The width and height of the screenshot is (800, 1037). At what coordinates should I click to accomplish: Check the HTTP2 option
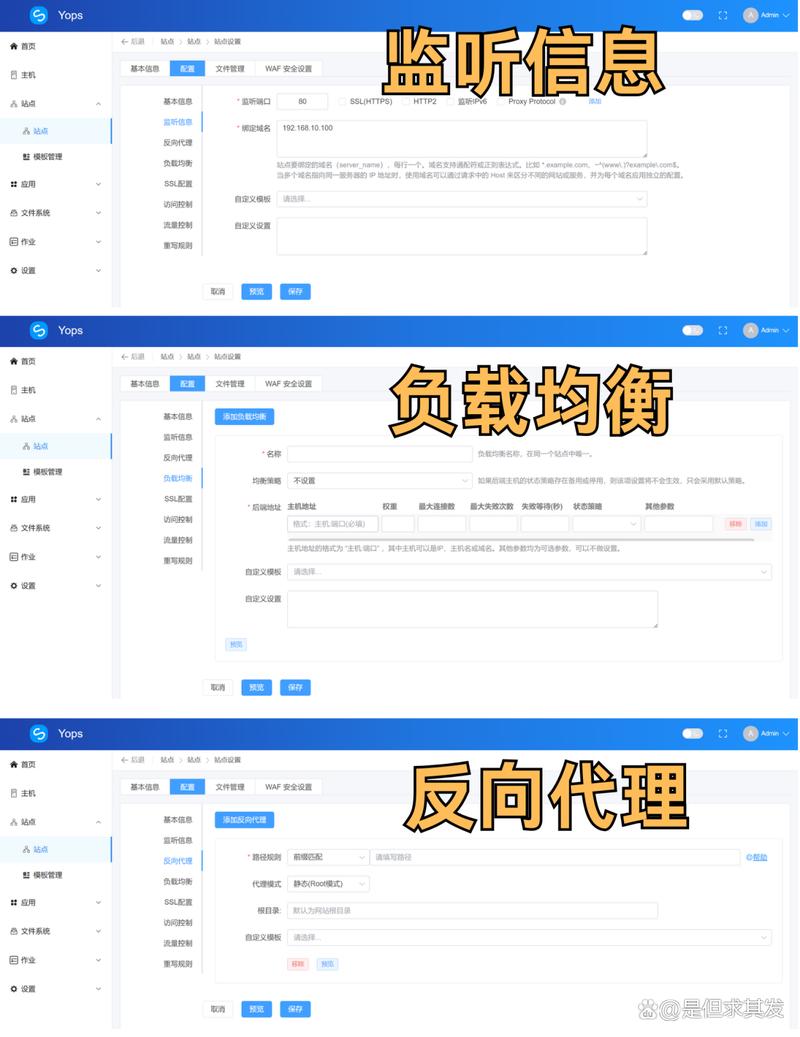click(x=405, y=101)
